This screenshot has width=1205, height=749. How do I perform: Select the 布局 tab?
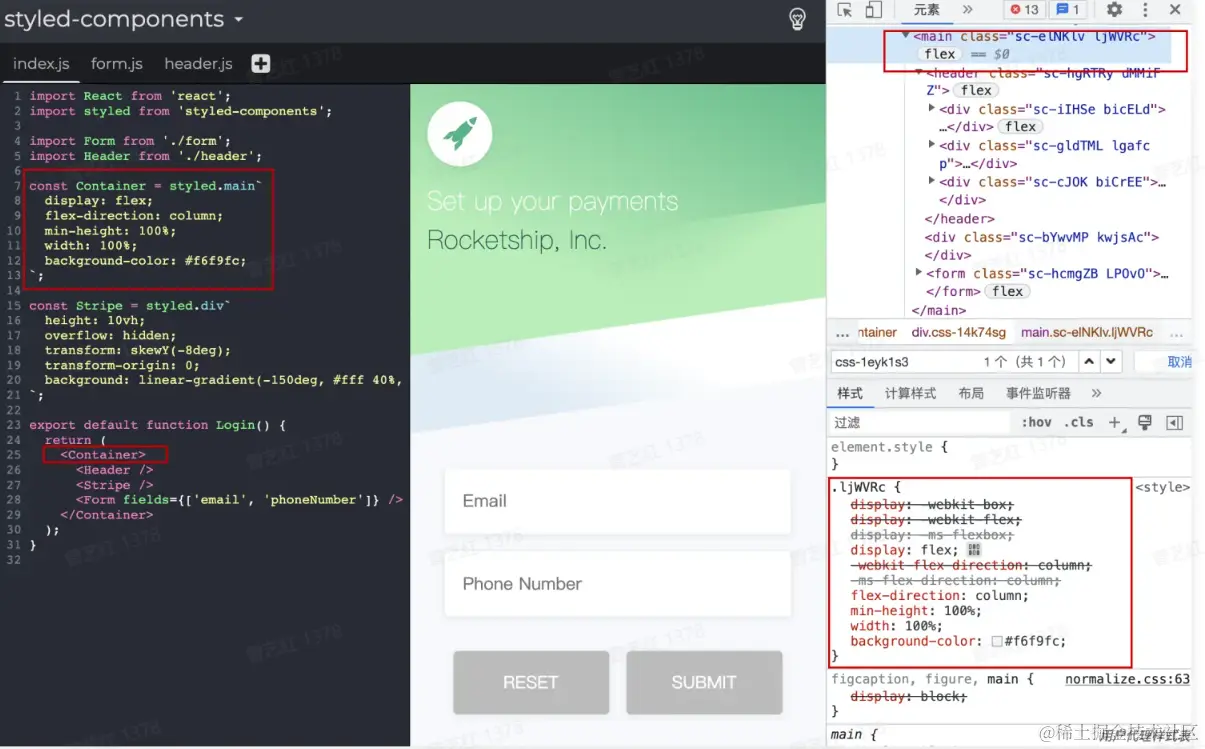click(x=971, y=393)
